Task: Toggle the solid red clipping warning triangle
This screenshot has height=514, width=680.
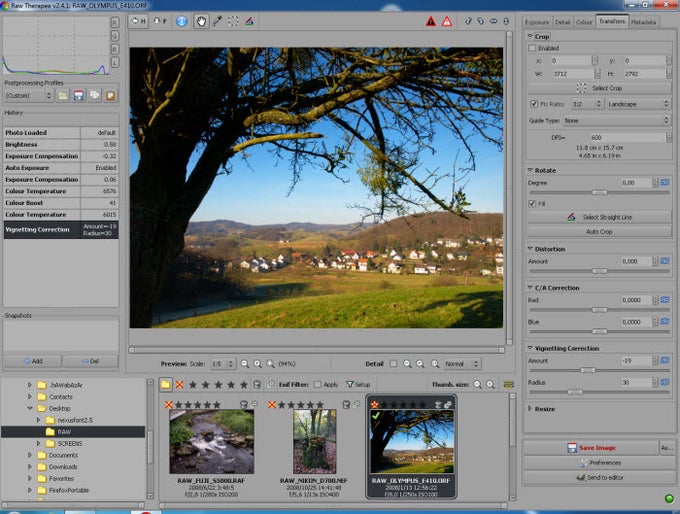Action: [430, 20]
